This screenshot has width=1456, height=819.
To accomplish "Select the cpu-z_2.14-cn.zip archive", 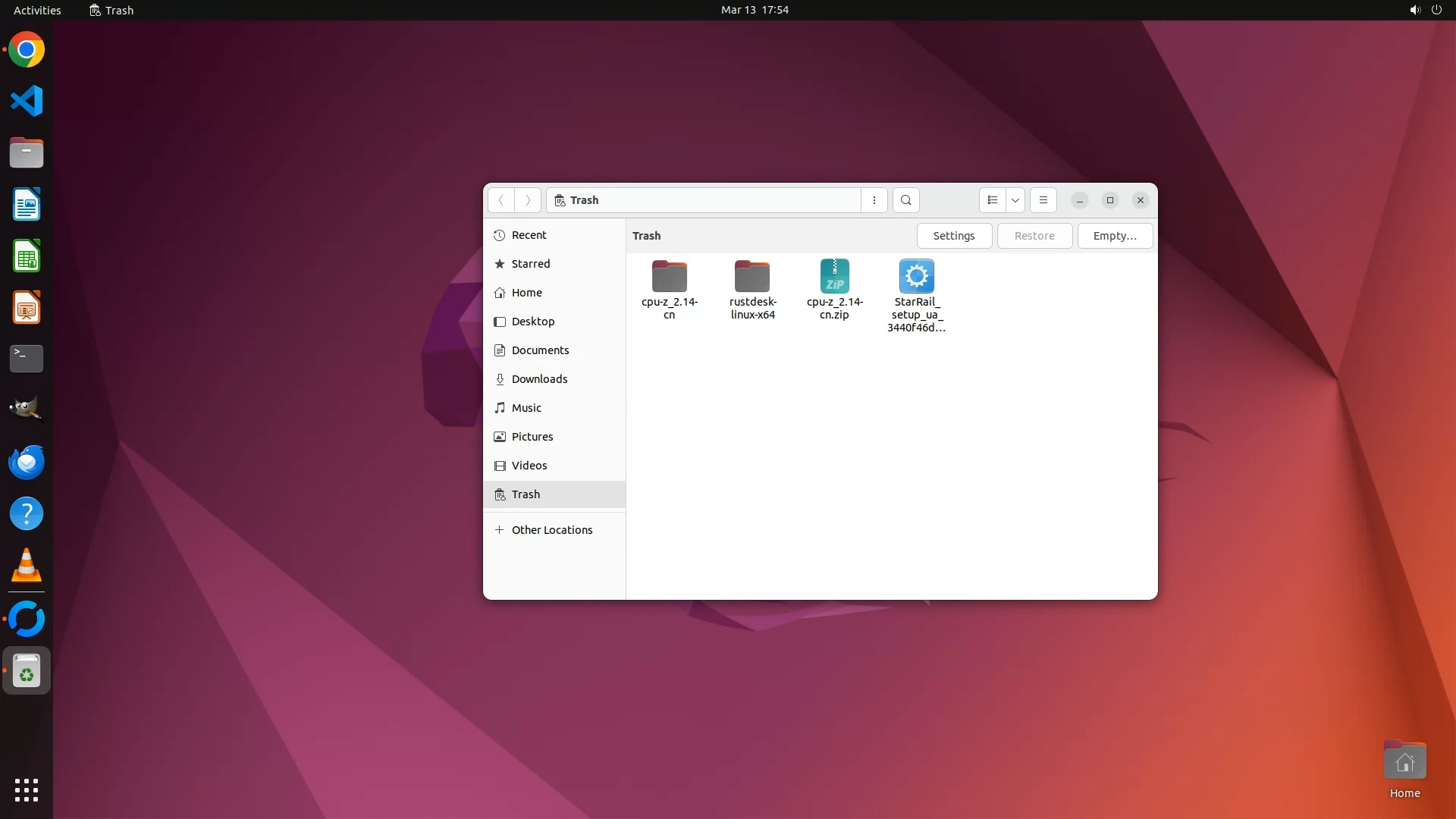I will pos(834,278).
